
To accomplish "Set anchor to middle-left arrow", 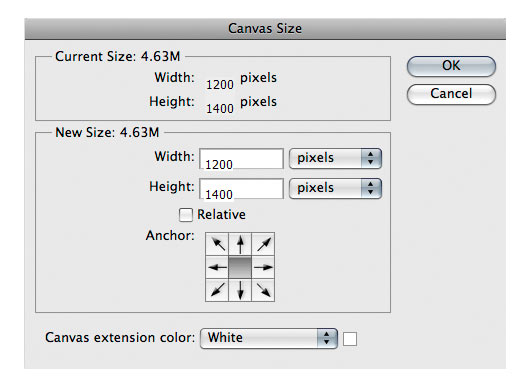I will [217, 267].
